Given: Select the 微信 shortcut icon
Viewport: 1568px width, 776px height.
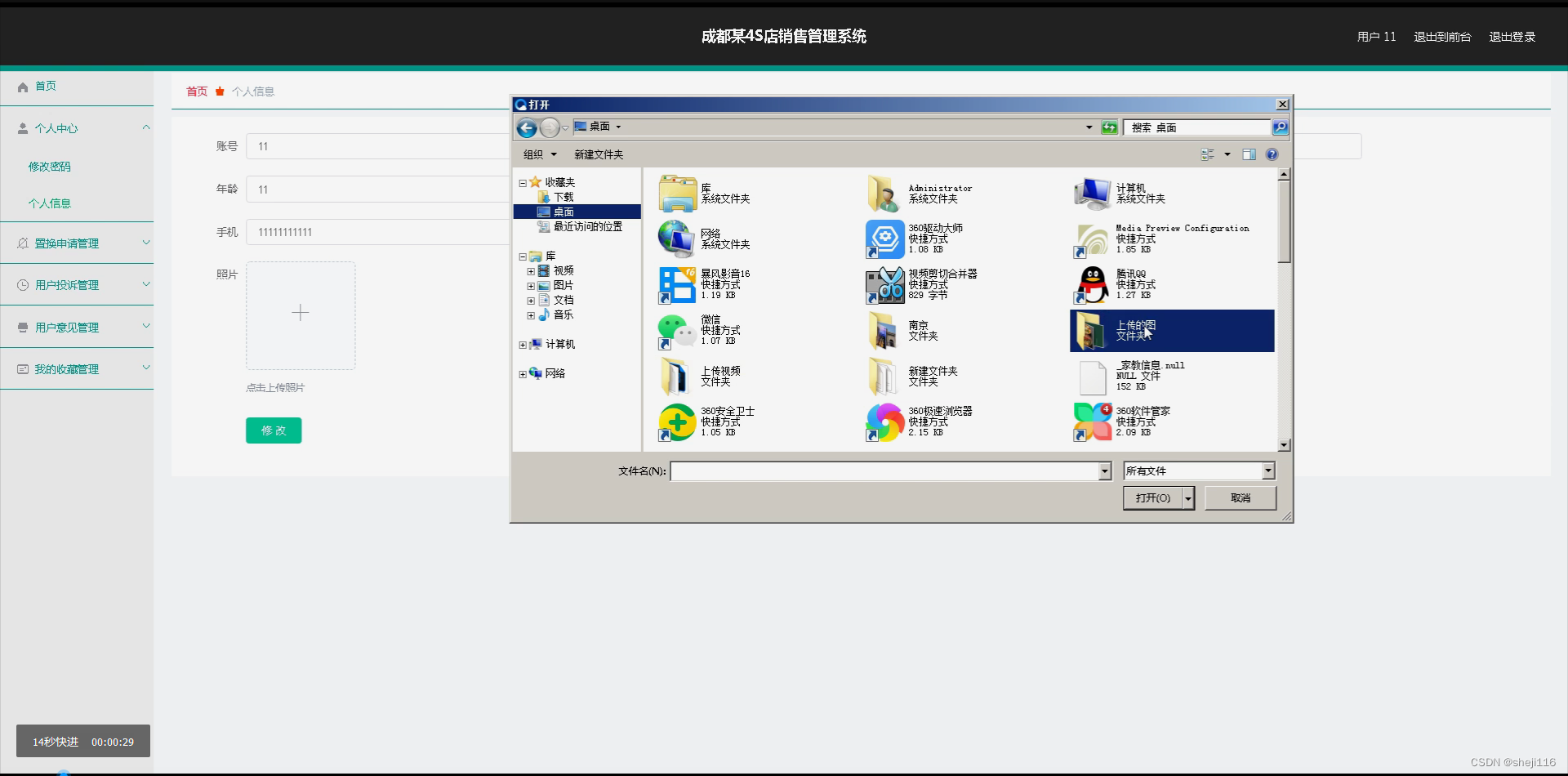Looking at the screenshot, I should pos(676,331).
